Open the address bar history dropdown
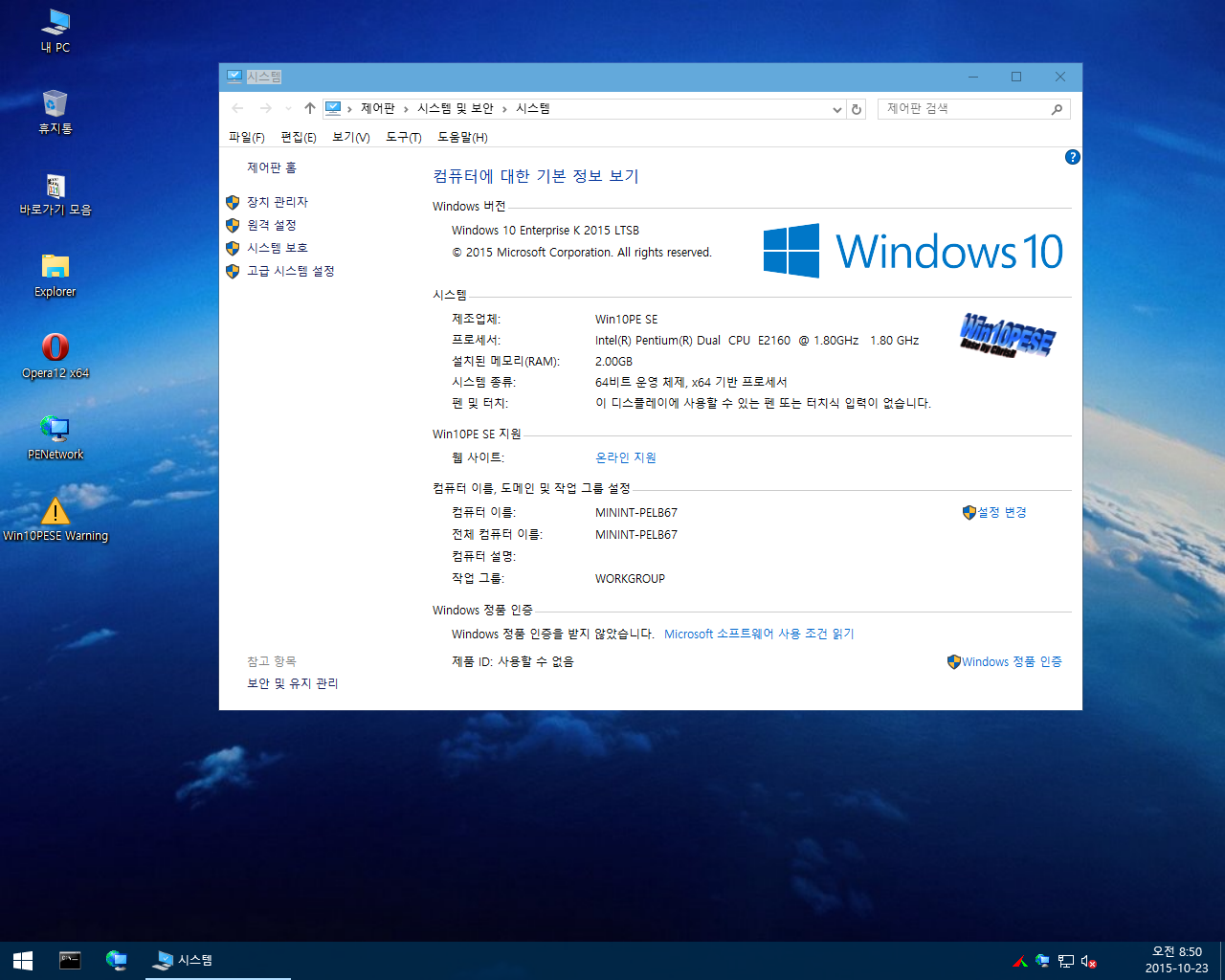Screen dimensions: 1225x980 837,109
